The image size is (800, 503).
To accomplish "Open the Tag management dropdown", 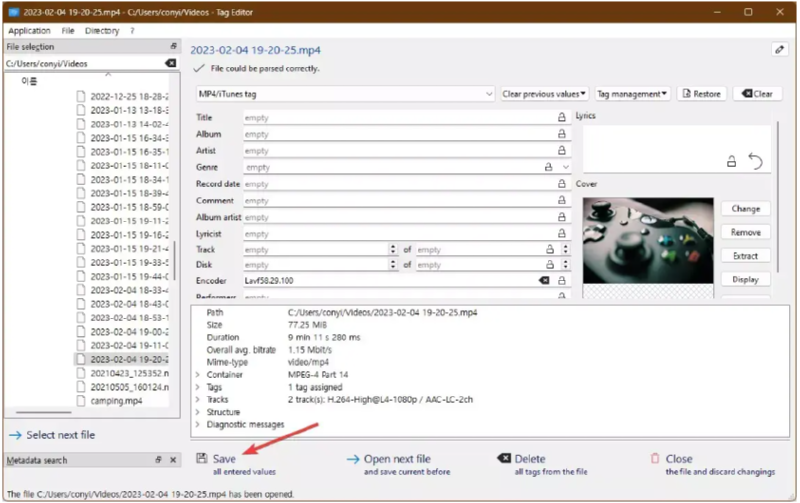I will pyautogui.click(x=632, y=94).
